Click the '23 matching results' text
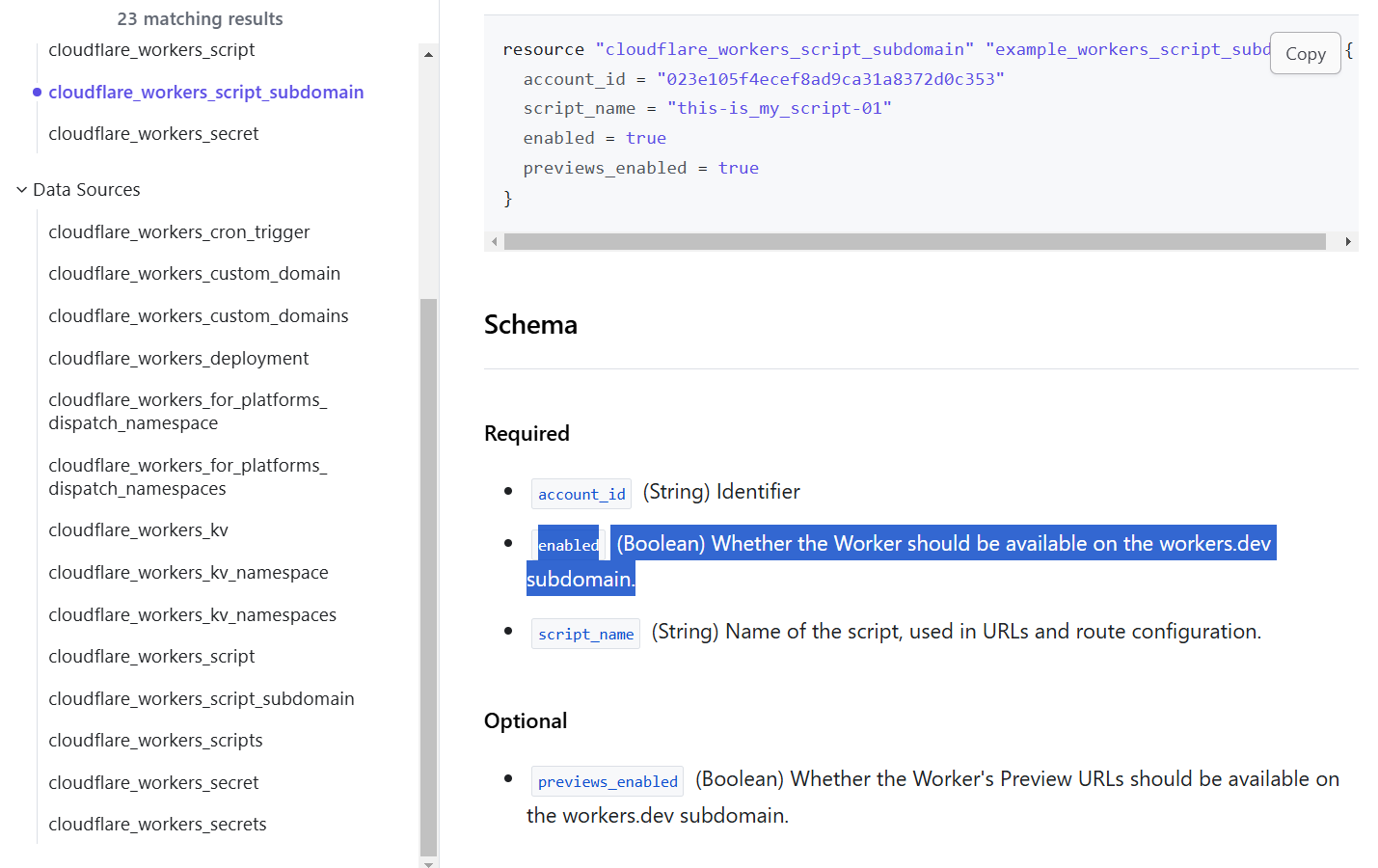The image size is (1378, 868). [x=200, y=19]
